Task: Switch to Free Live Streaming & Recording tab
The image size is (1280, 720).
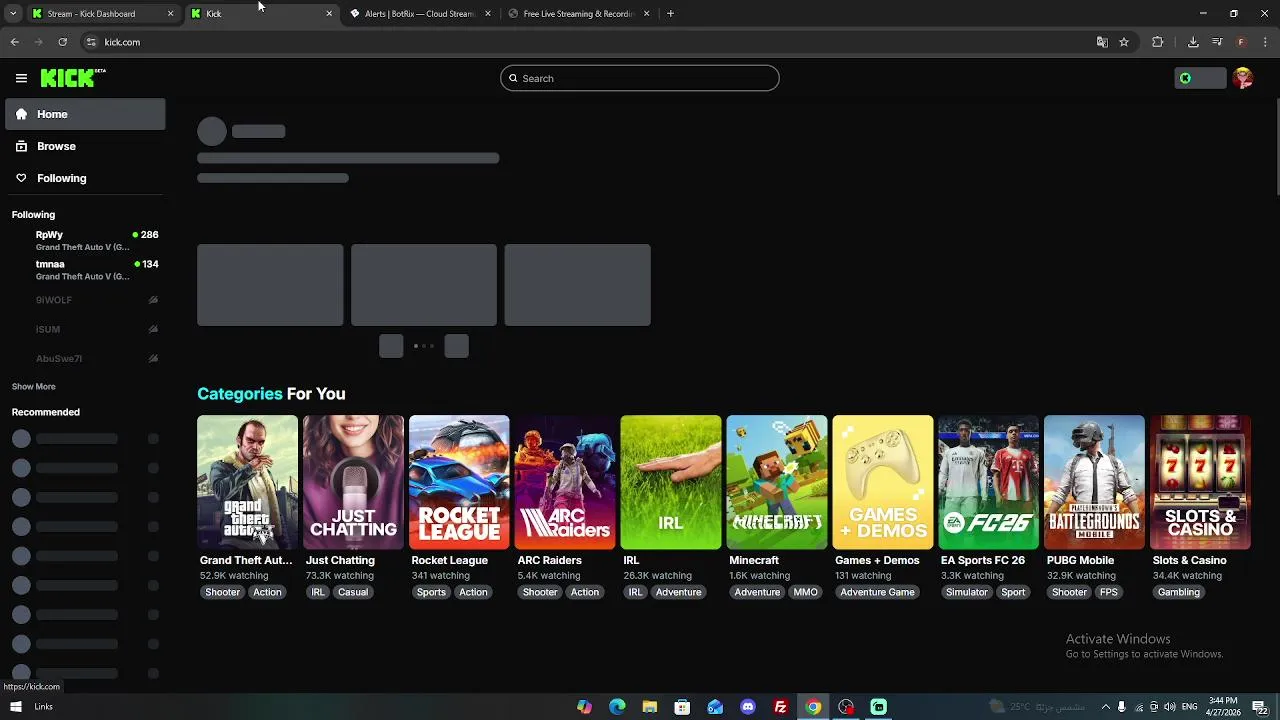Action: click(x=578, y=14)
